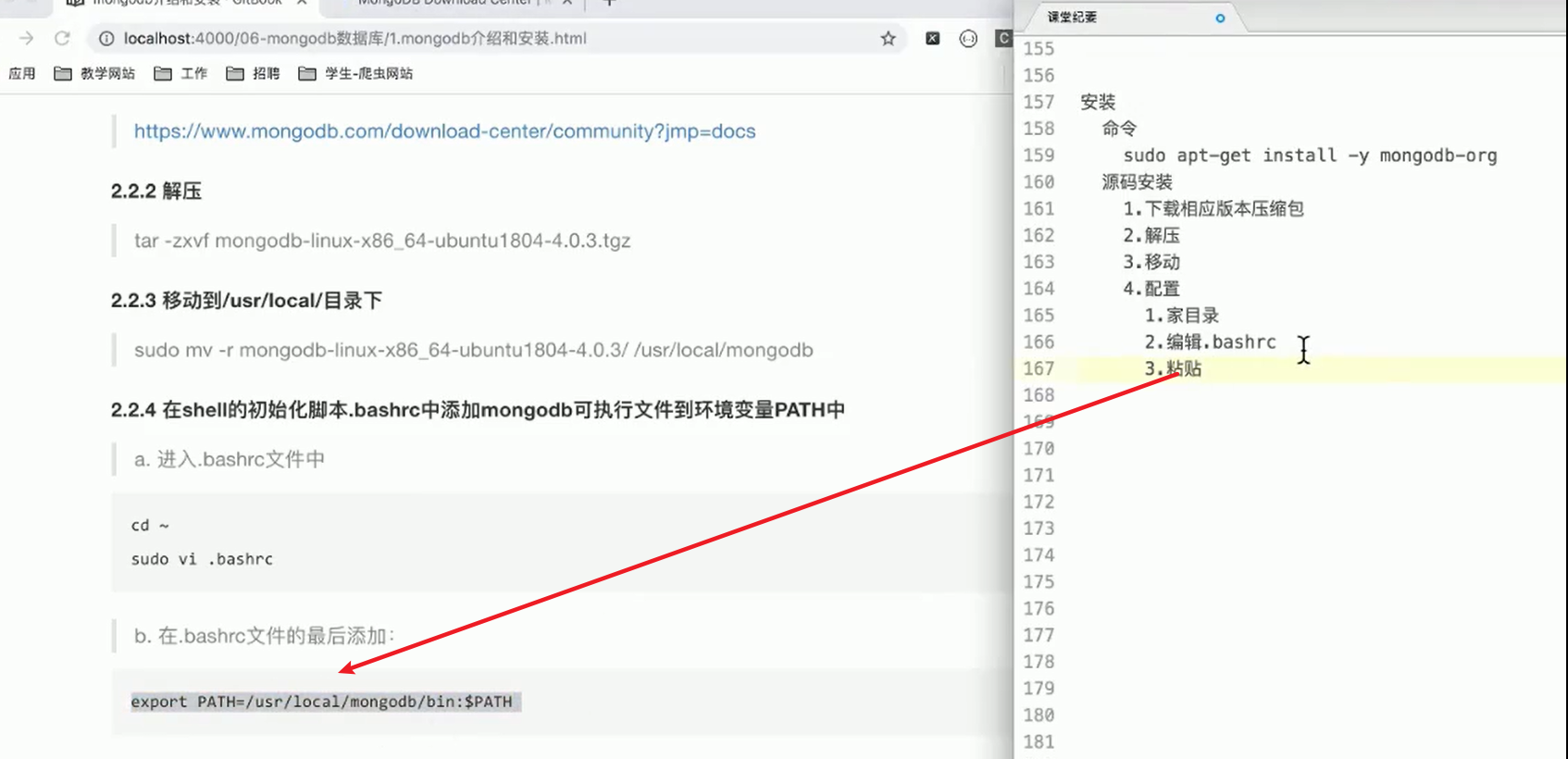Click editor line 1.下载相应版本压缩包
1568x759 pixels.
pos(1213,209)
